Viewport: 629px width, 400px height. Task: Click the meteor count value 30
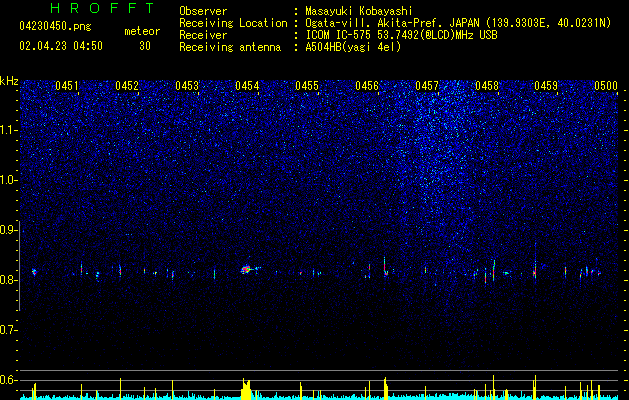click(145, 46)
